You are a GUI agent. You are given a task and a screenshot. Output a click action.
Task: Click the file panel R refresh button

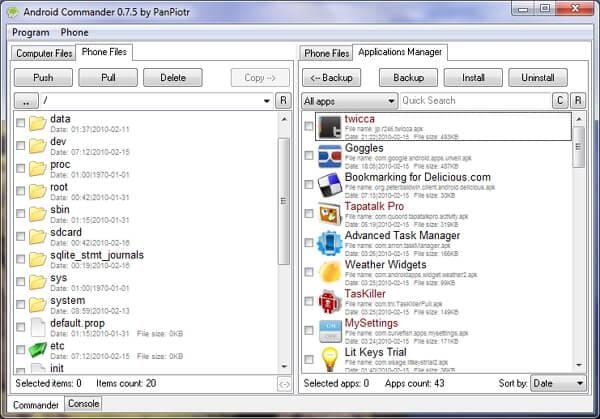pos(283,101)
